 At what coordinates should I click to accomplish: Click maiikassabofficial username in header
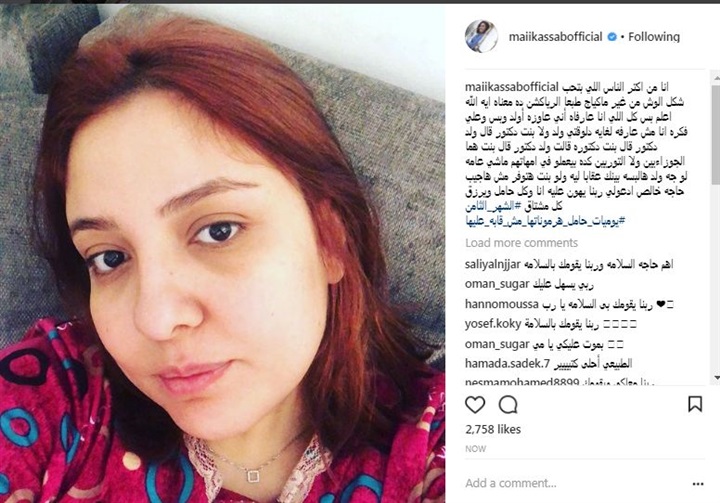[555, 37]
